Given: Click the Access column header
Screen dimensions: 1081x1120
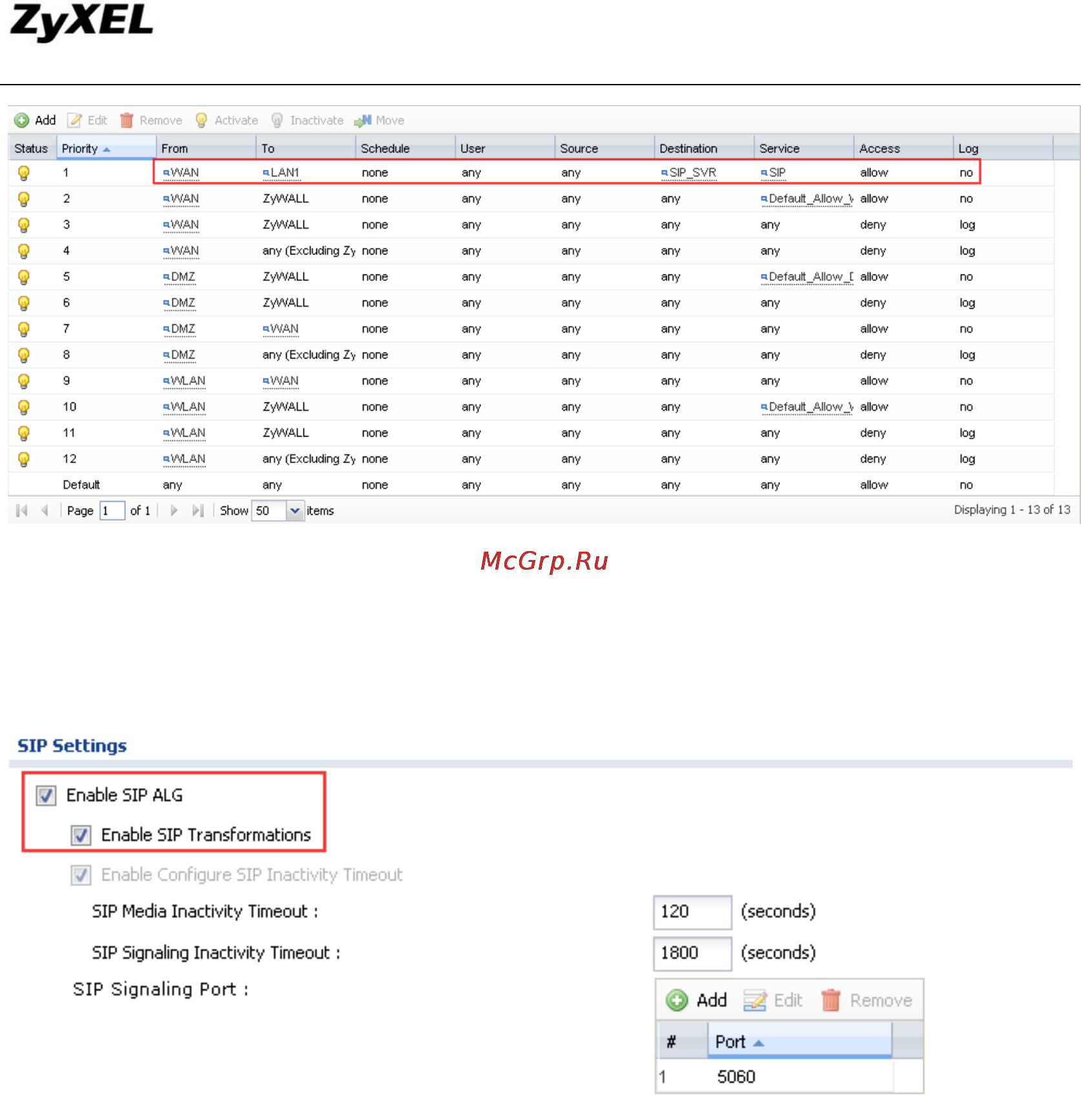Looking at the screenshot, I should 903,149.
